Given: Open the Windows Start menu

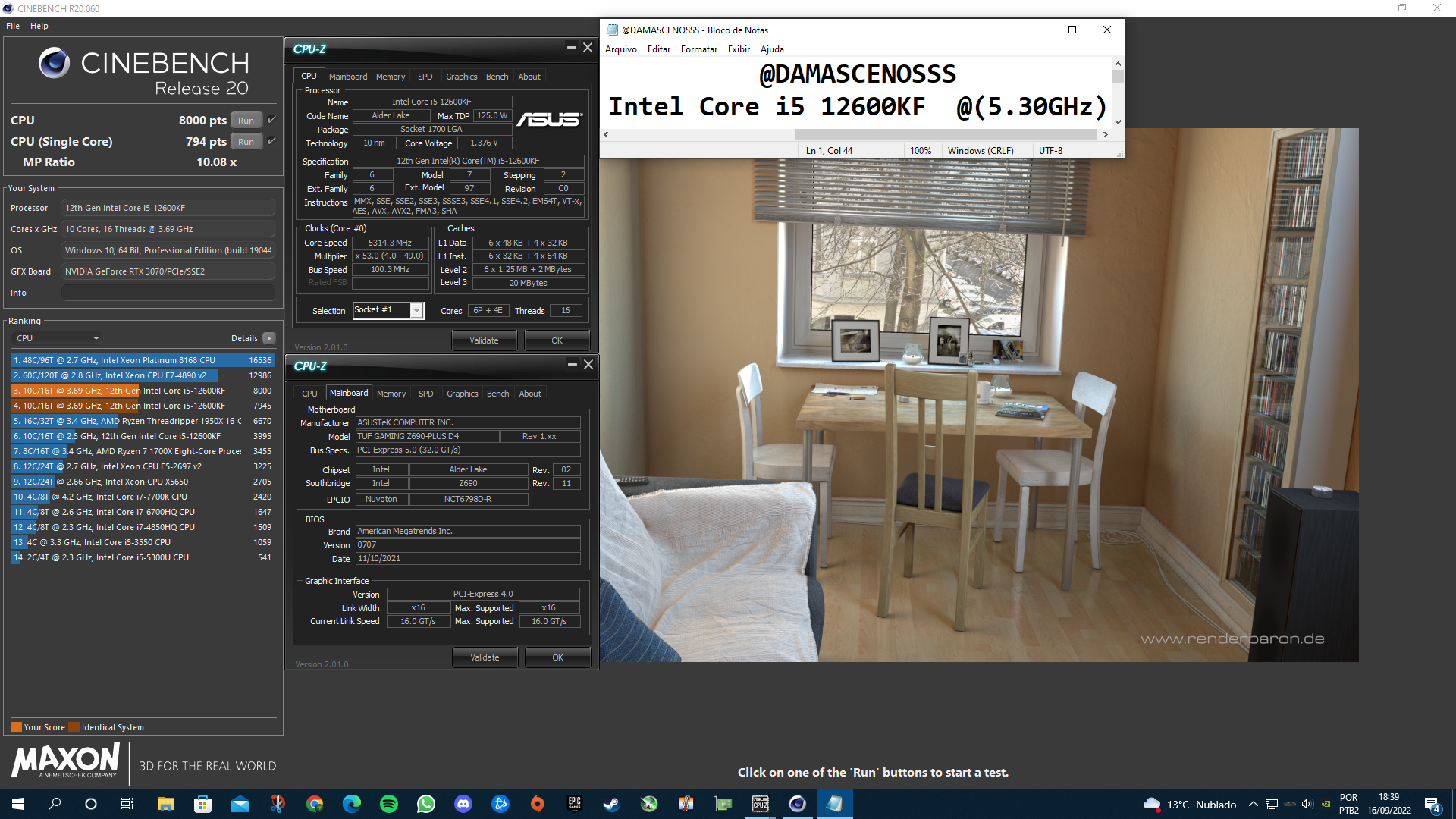Looking at the screenshot, I should click(x=18, y=804).
